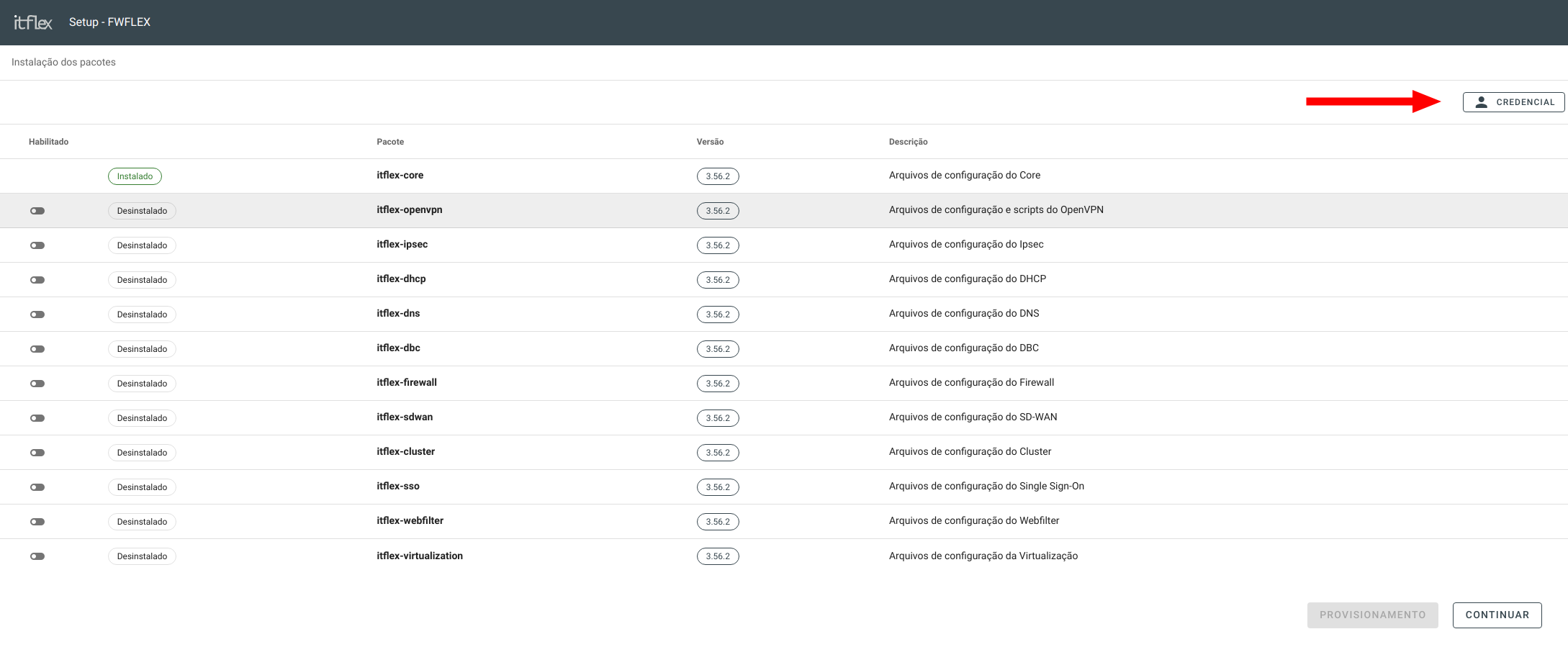Image resolution: width=1568 pixels, height=647 pixels.
Task: Click description mentioning scripts do OpenVPN
Action: [996, 209]
